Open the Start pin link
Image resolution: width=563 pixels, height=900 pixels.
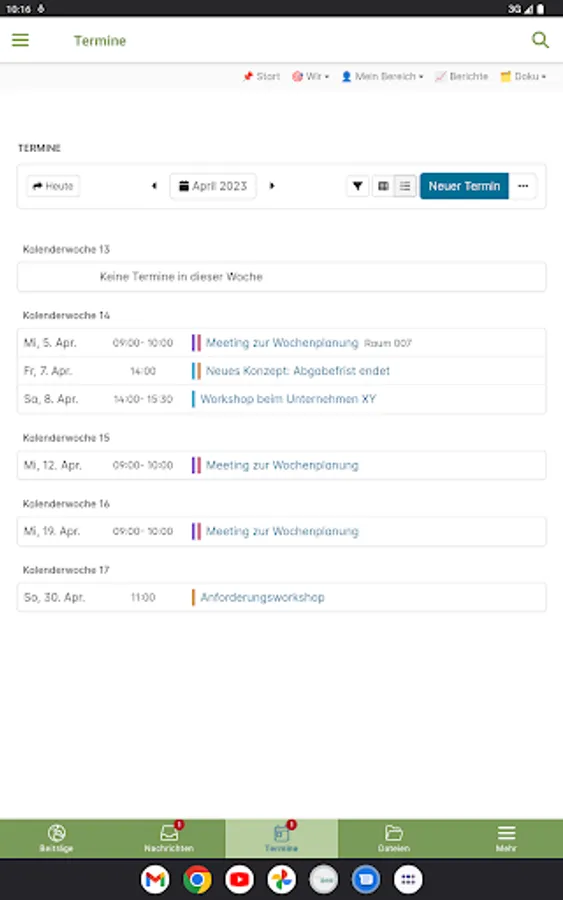tap(262, 76)
